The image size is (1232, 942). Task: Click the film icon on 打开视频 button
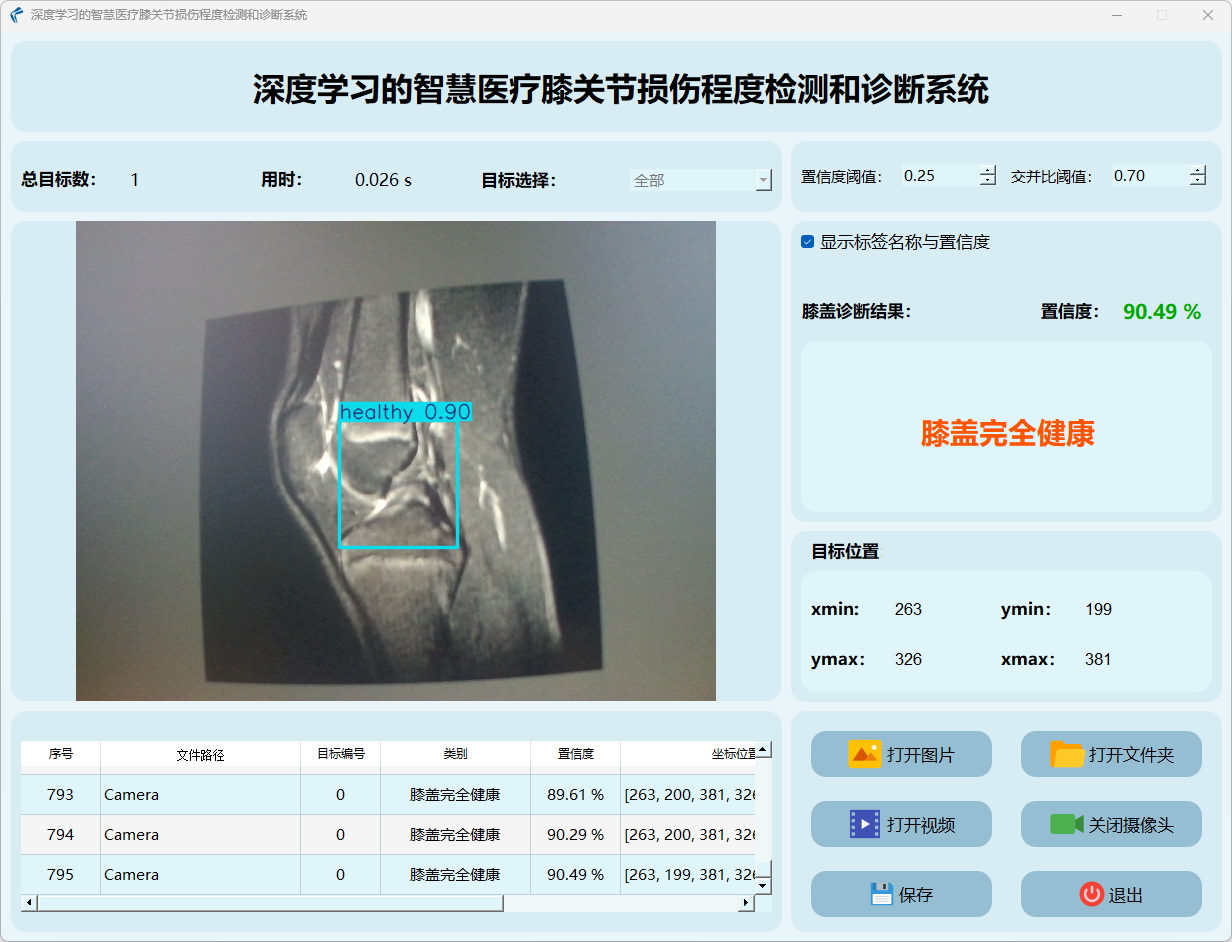(864, 824)
